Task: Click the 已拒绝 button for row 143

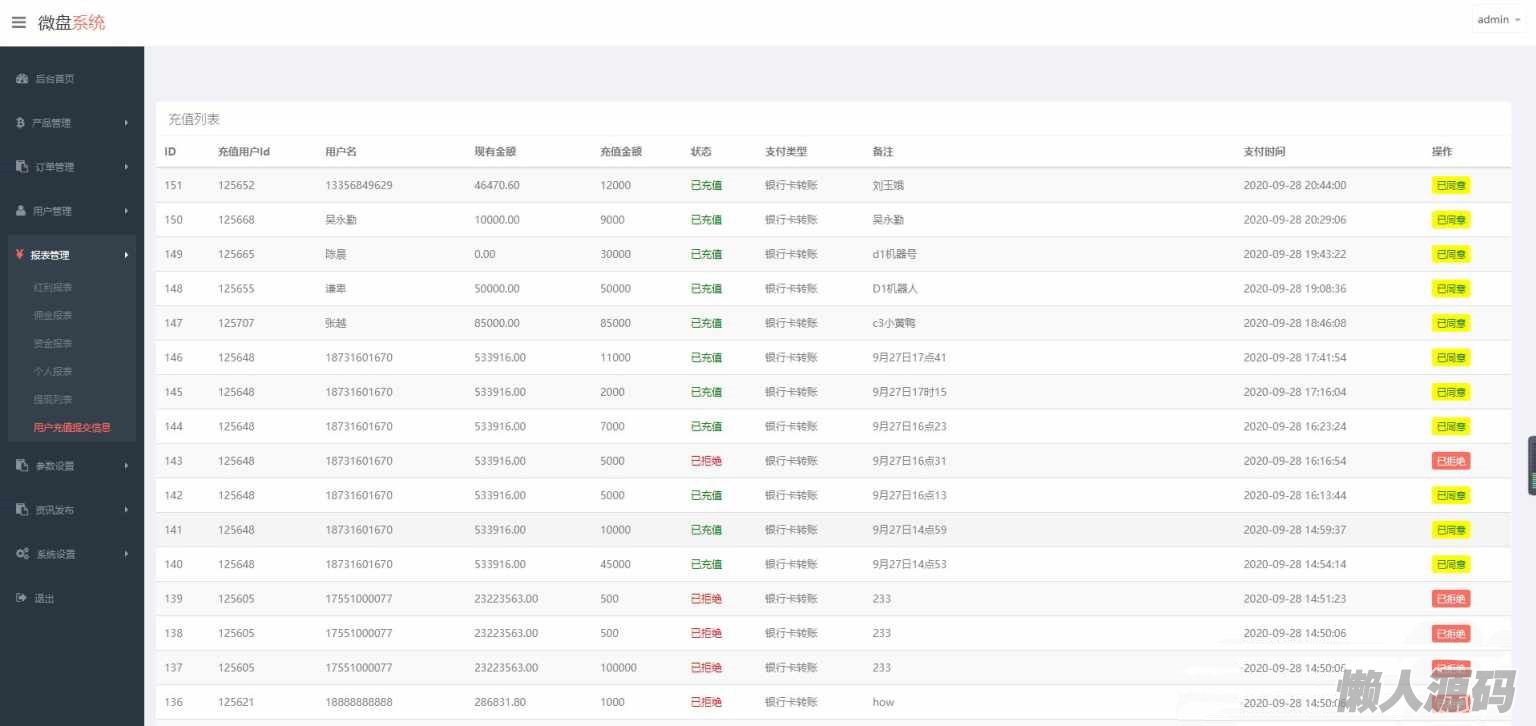Action: click(x=1450, y=461)
